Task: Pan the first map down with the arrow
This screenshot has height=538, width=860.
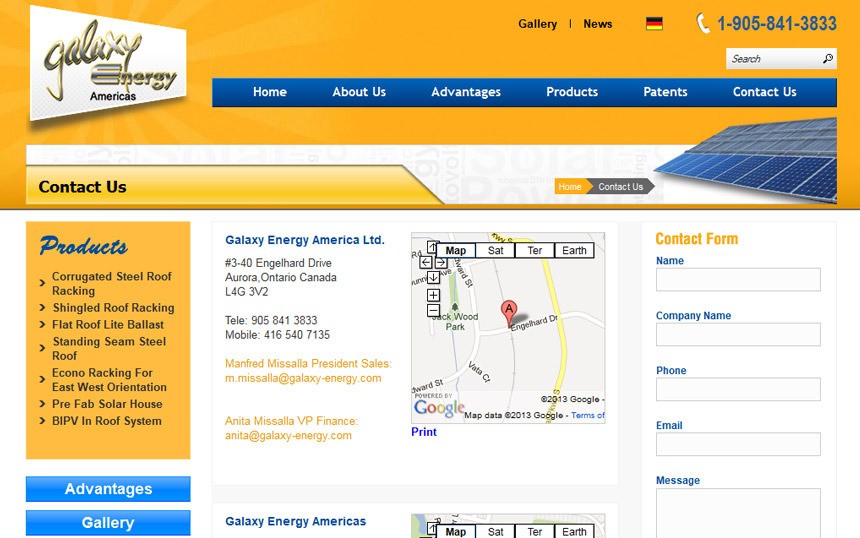Action: pyautogui.click(x=433, y=278)
